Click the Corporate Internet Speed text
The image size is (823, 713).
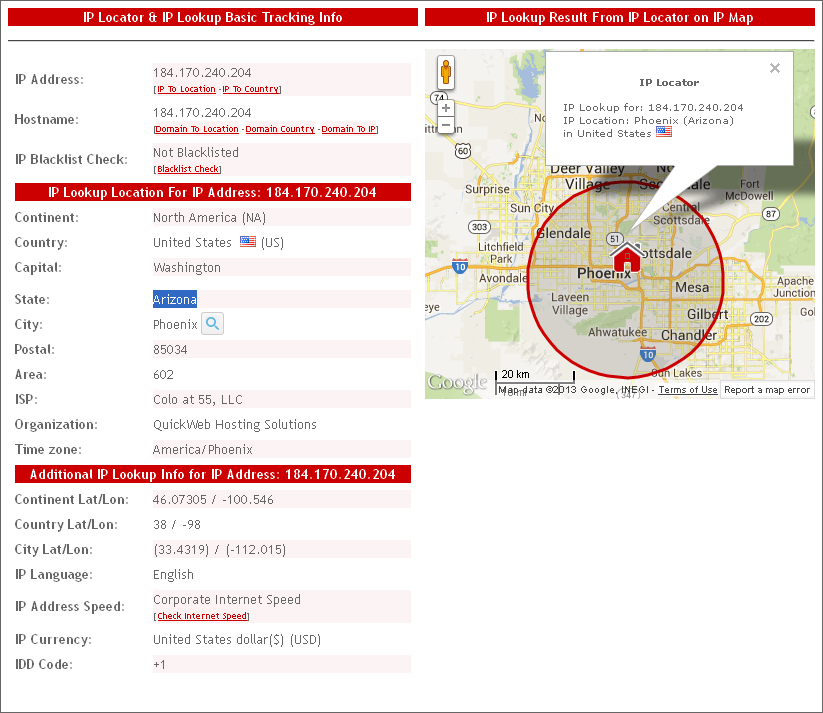click(227, 600)
